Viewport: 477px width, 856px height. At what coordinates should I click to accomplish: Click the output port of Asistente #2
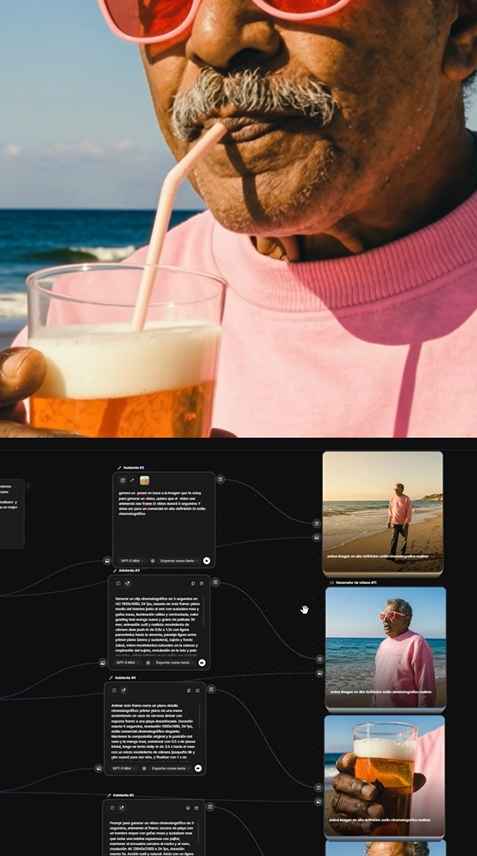click(220, 479)
